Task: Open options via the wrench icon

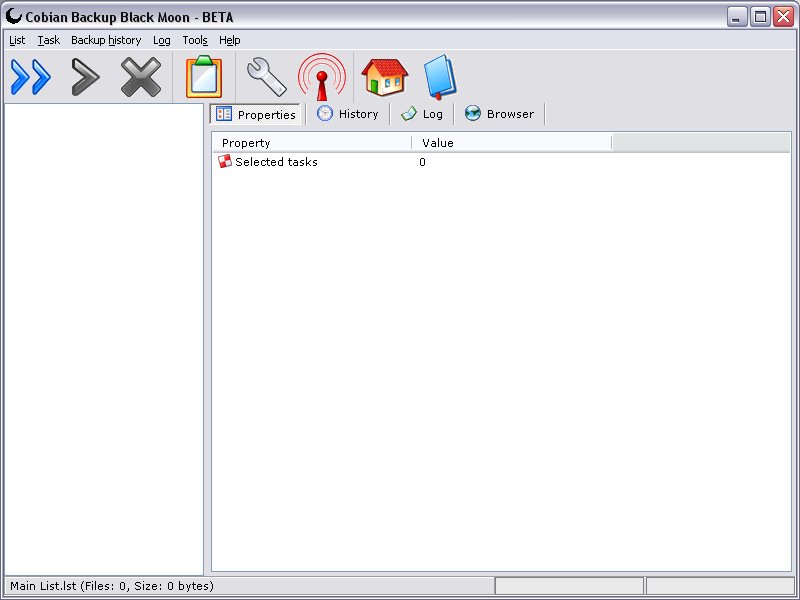Action: tap(266, 77)
